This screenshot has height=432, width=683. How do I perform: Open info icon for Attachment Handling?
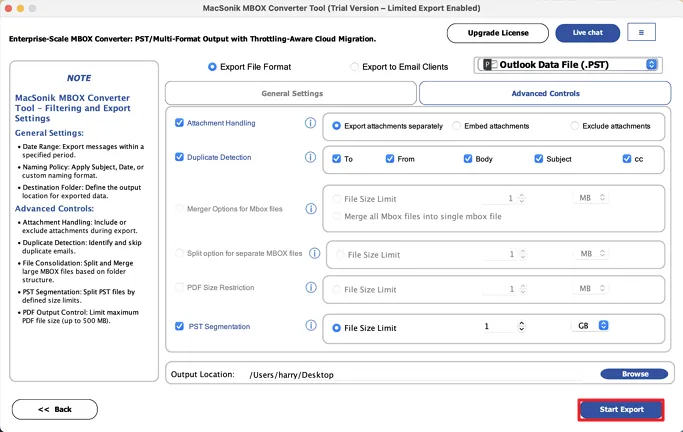pos(310,123)
